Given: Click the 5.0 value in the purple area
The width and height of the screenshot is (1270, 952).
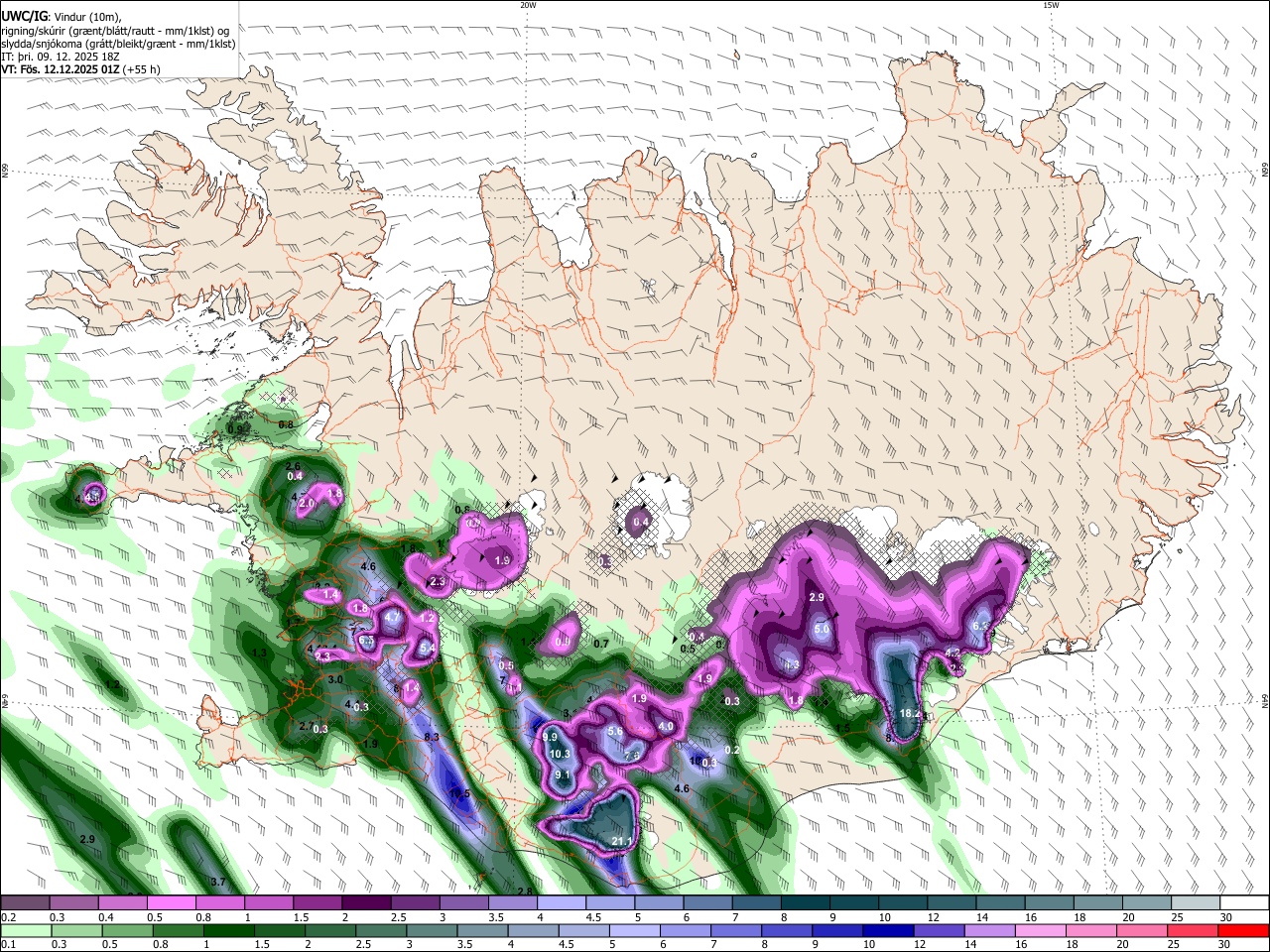Looking at the screenshot, I should [822, 629].
